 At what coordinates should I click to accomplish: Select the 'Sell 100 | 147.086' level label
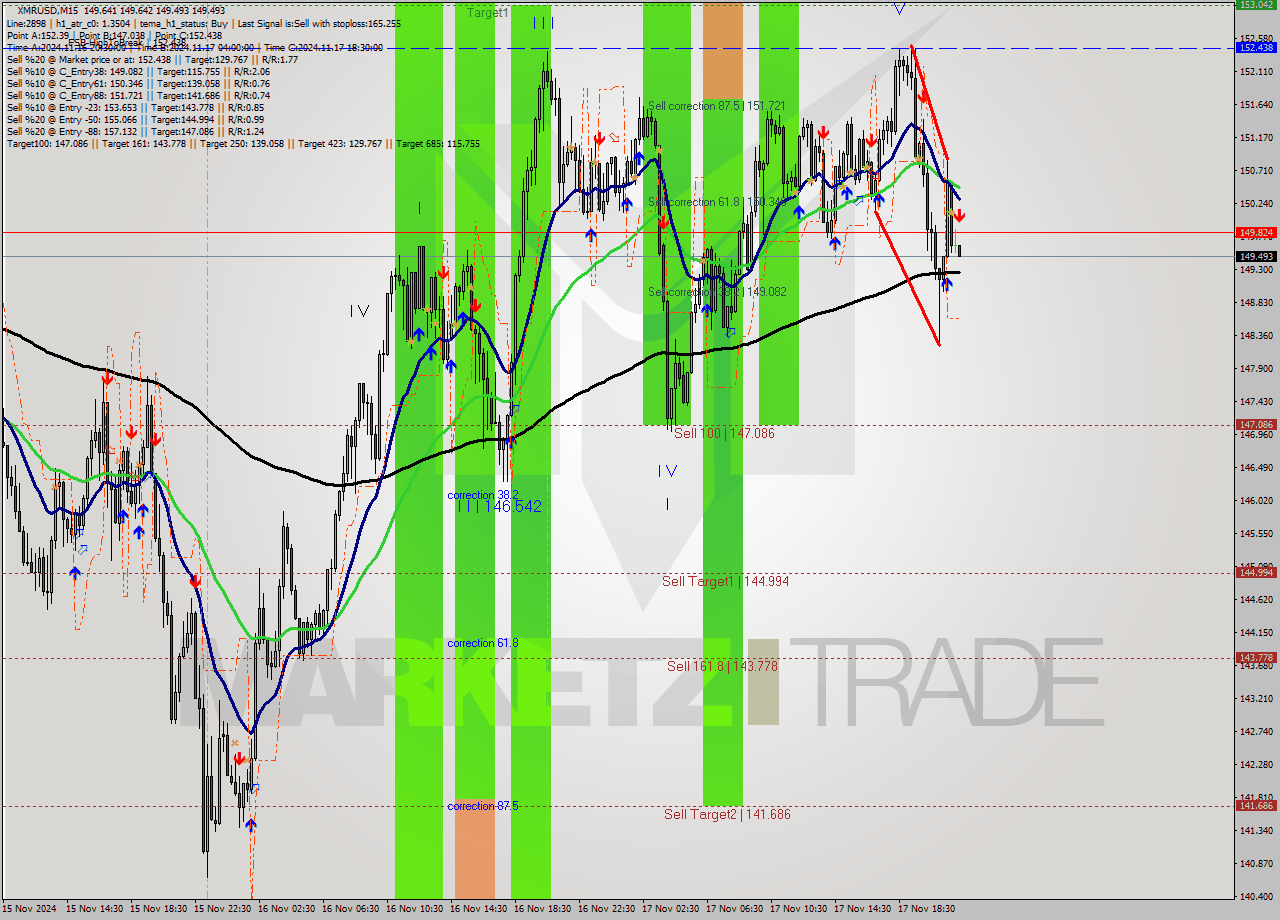(725, 433)
